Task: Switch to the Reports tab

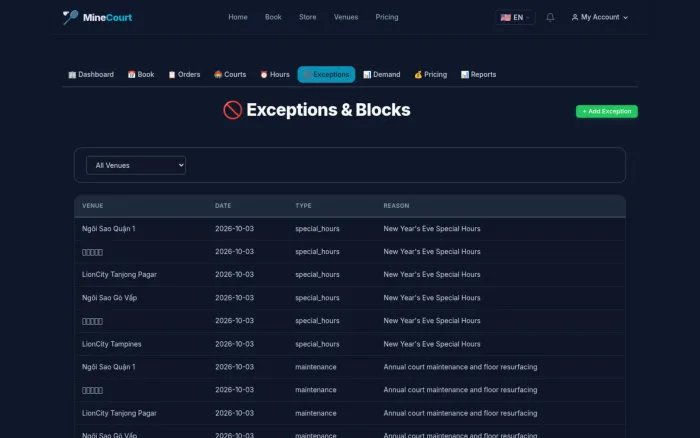Action: pos(479,75)
